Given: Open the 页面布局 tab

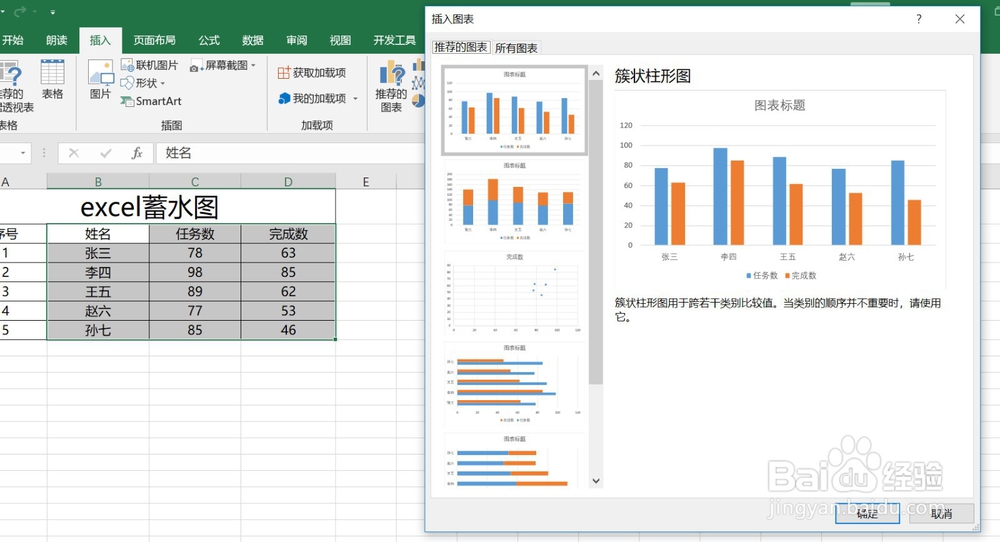Looking at the screenshot, I should (154, 40).
